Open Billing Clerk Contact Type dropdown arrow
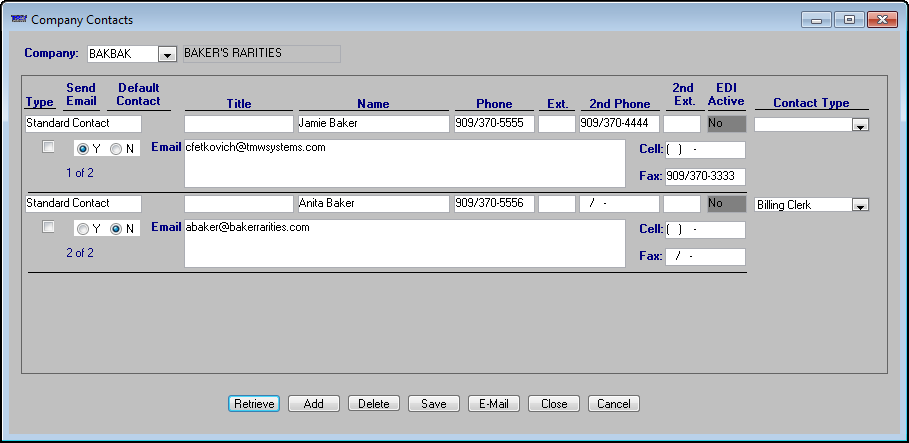 860,205
